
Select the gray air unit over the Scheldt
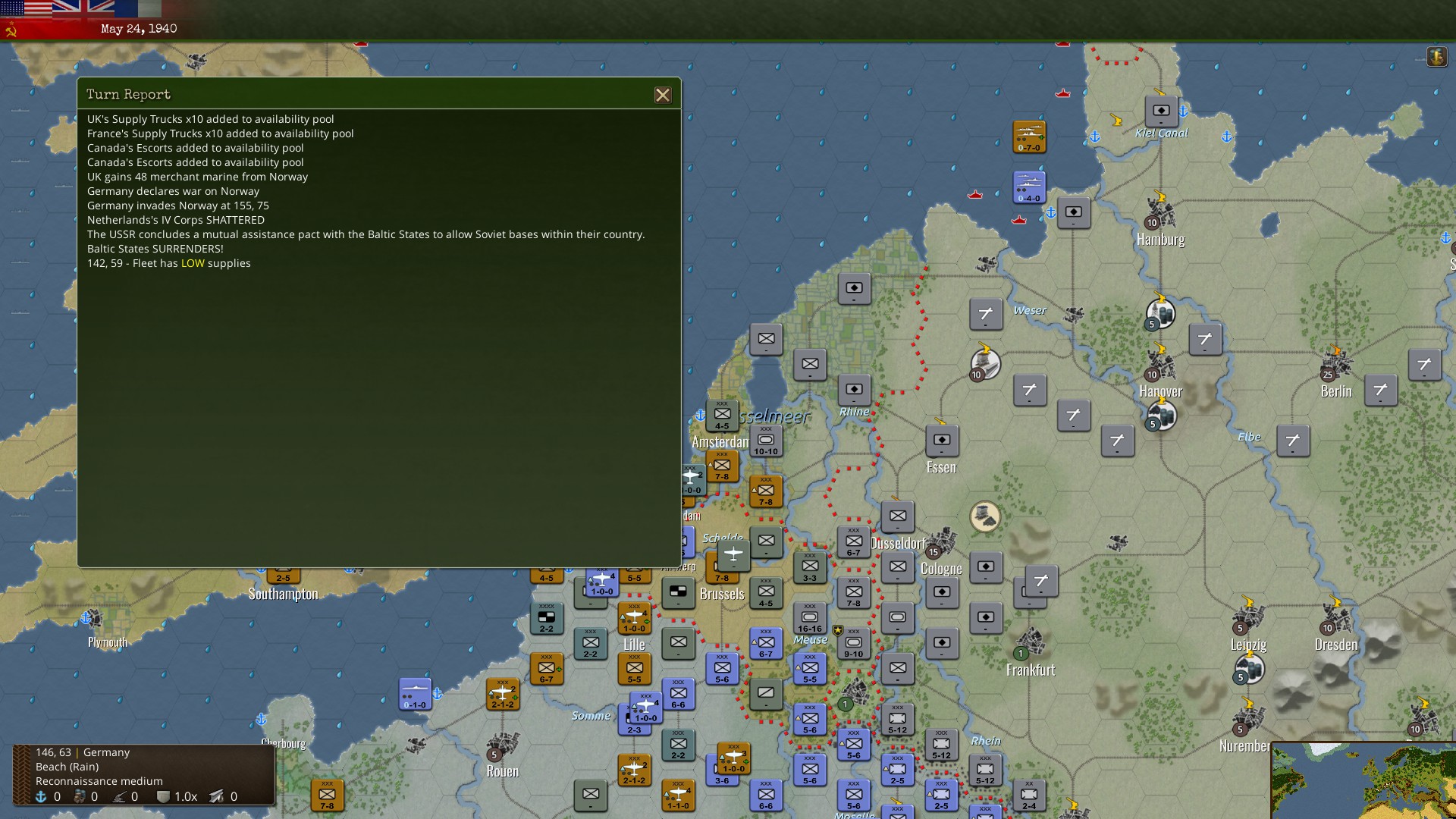pos(733,555)
